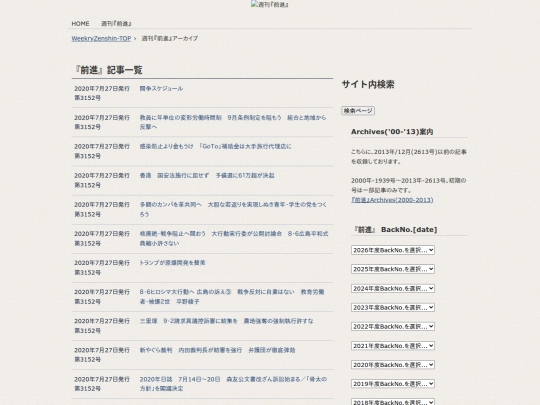Open the 闘争スケジュール article

pos(161,89)
